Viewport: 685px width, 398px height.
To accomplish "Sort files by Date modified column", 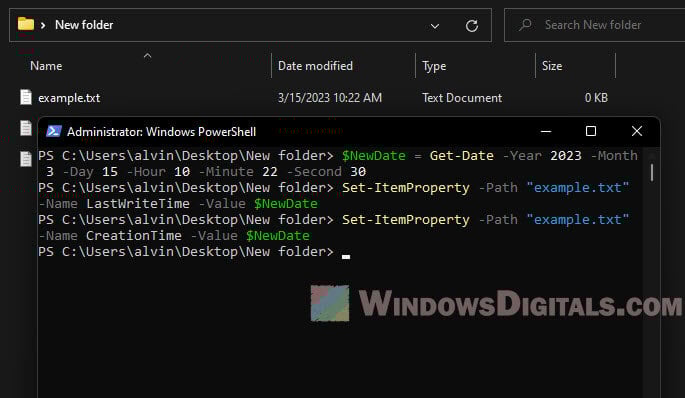I will (x=315, y=66).
